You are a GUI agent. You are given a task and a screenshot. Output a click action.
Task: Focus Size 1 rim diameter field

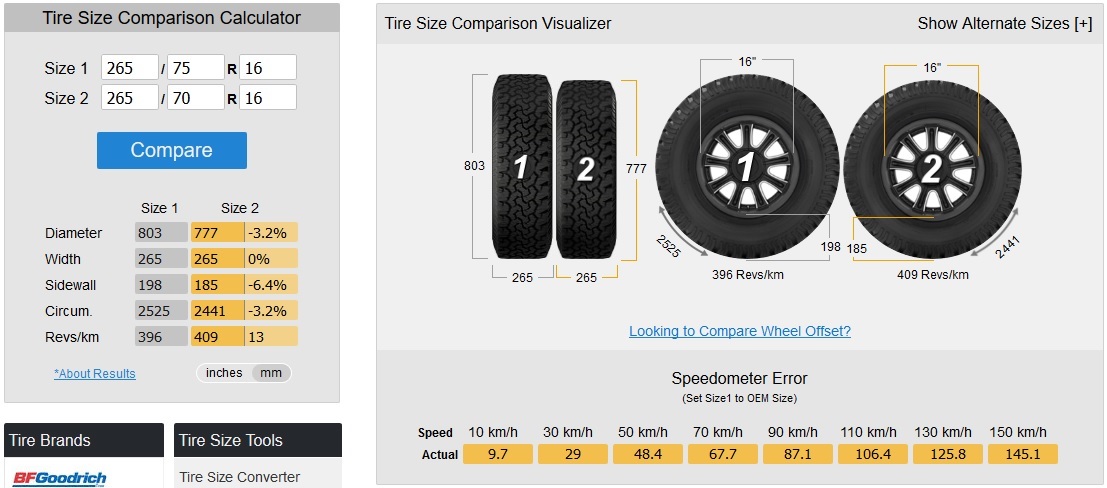coord(268,67)
